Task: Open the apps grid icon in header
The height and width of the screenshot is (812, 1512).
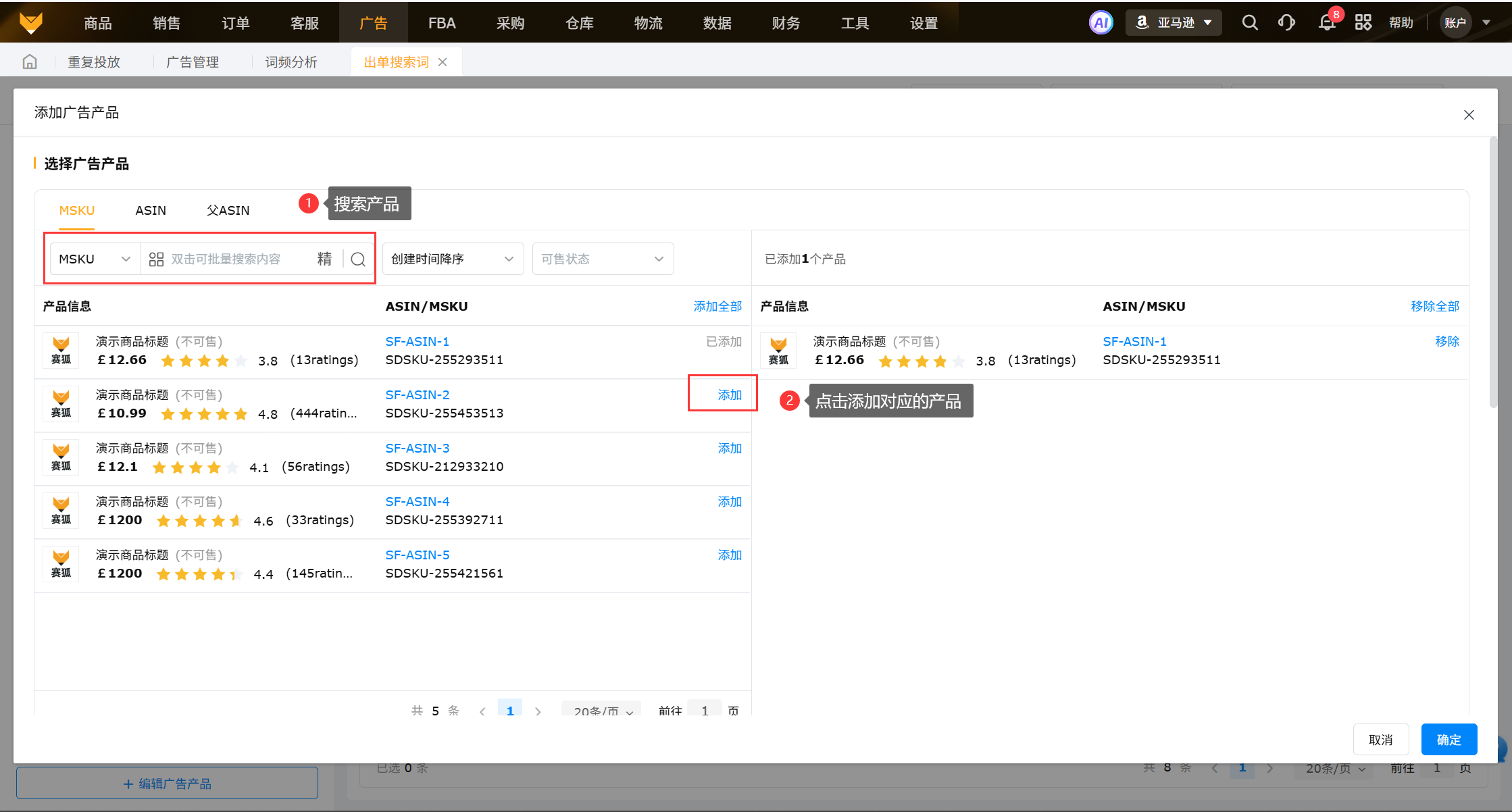Action: point(1363,23)
